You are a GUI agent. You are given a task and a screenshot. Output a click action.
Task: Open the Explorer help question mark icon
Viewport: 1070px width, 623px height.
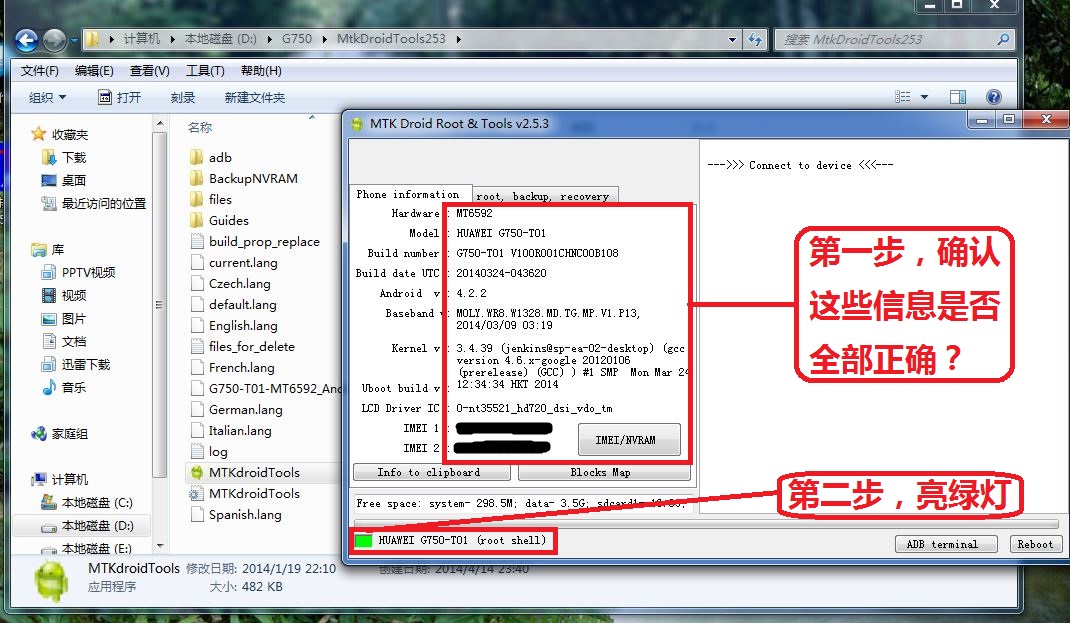(994, 97)
